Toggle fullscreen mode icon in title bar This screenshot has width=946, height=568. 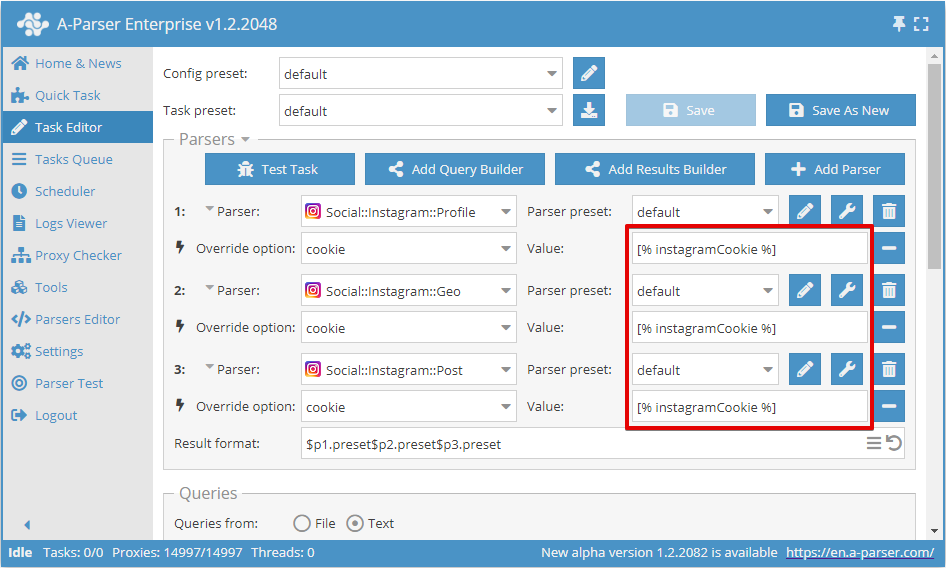click(921, 24)
